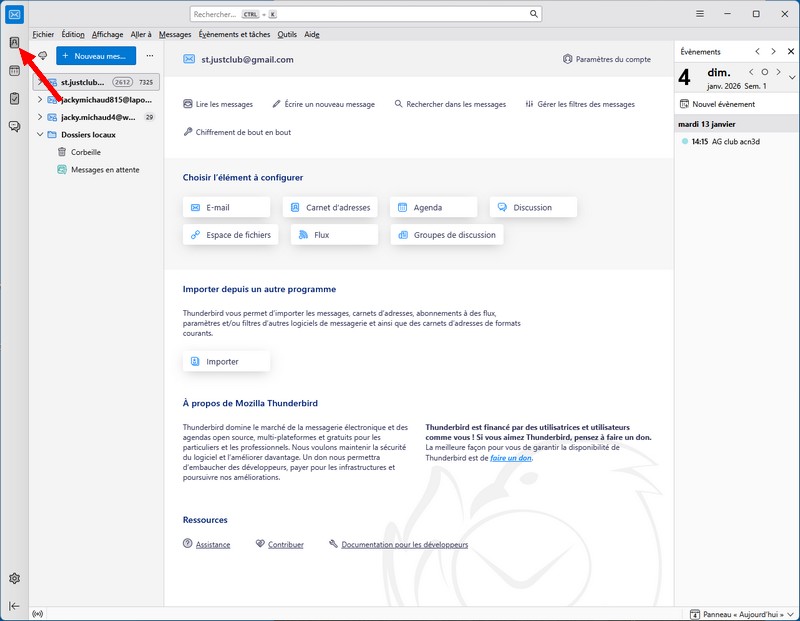Click the Importer button
The image size is (800, 621).
[226, 361]
